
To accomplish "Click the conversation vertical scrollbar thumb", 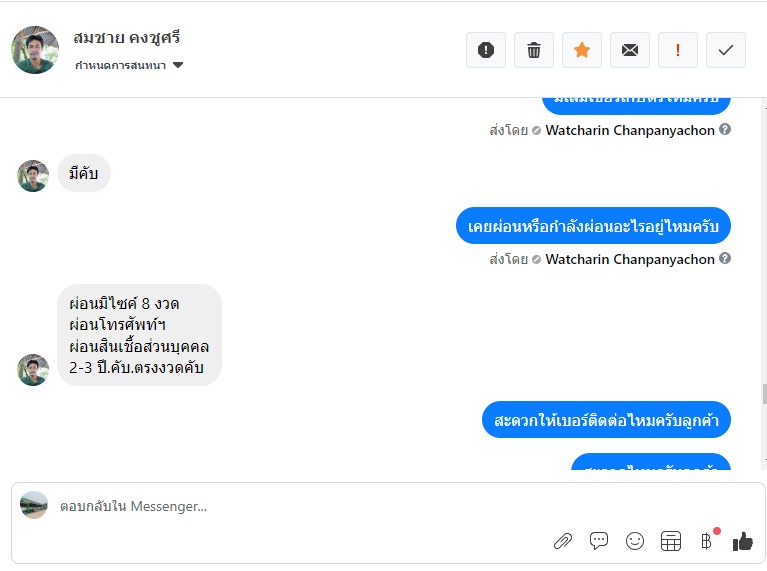I will click(x=764, y=394).
